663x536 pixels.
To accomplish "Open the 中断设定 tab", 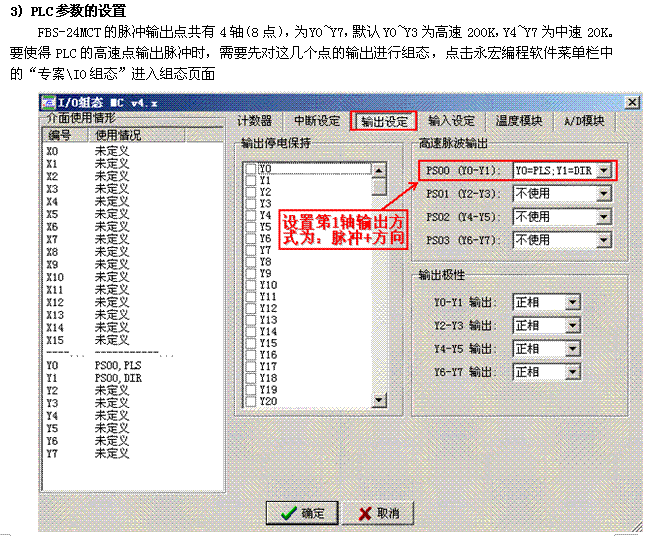I will pos(316,121).
